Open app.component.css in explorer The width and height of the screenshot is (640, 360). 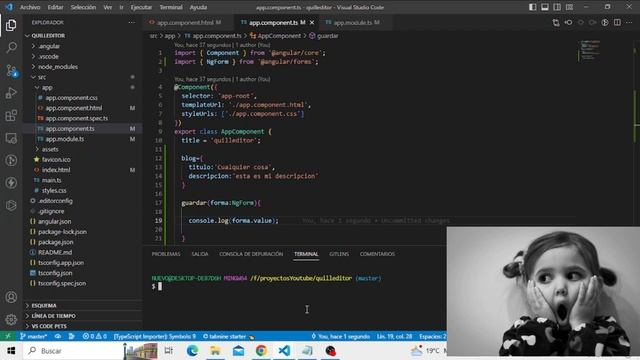71,98
